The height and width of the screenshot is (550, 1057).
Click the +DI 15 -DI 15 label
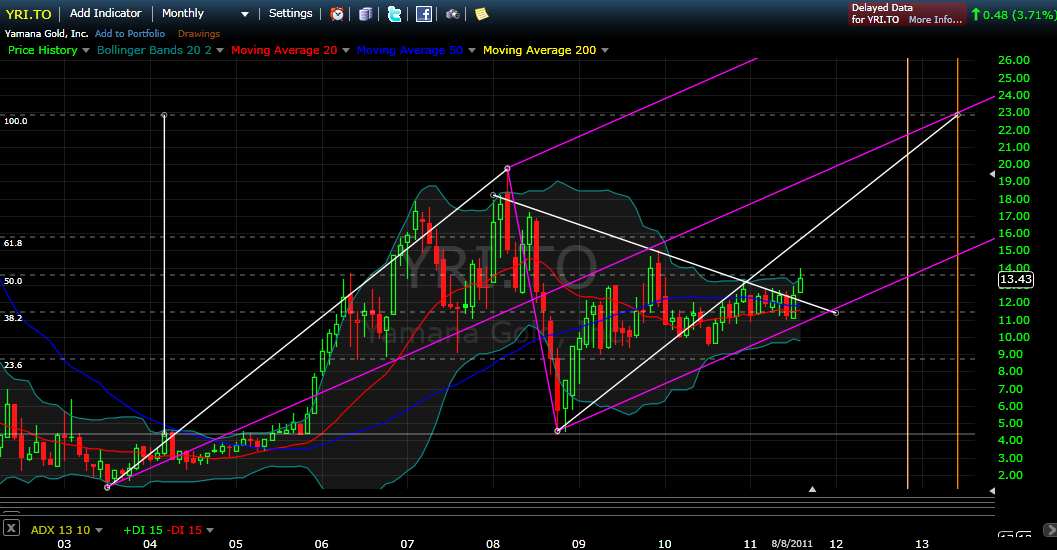coord(162,530)
